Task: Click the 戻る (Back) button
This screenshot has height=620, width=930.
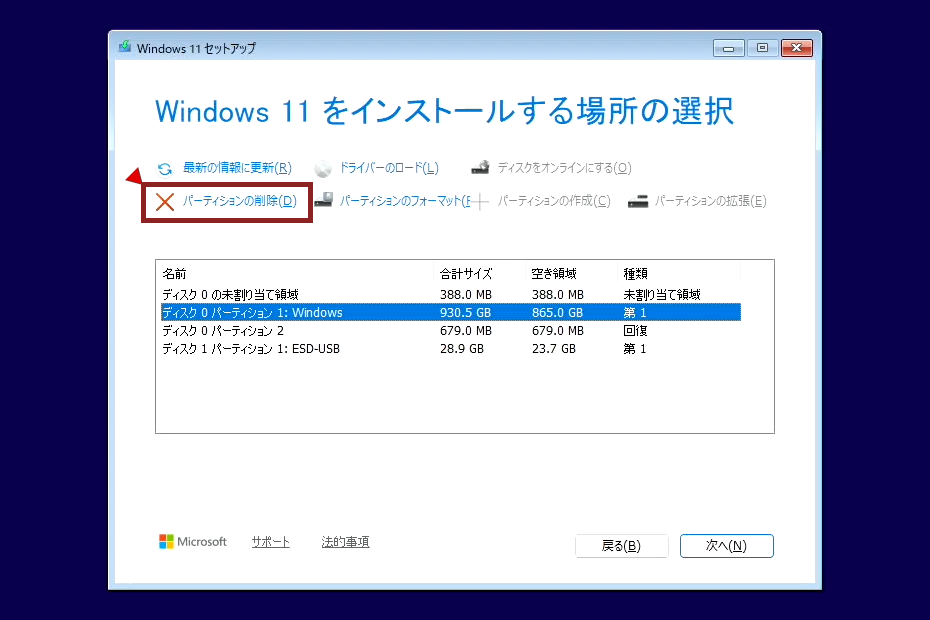Action: tap(621, 546)
